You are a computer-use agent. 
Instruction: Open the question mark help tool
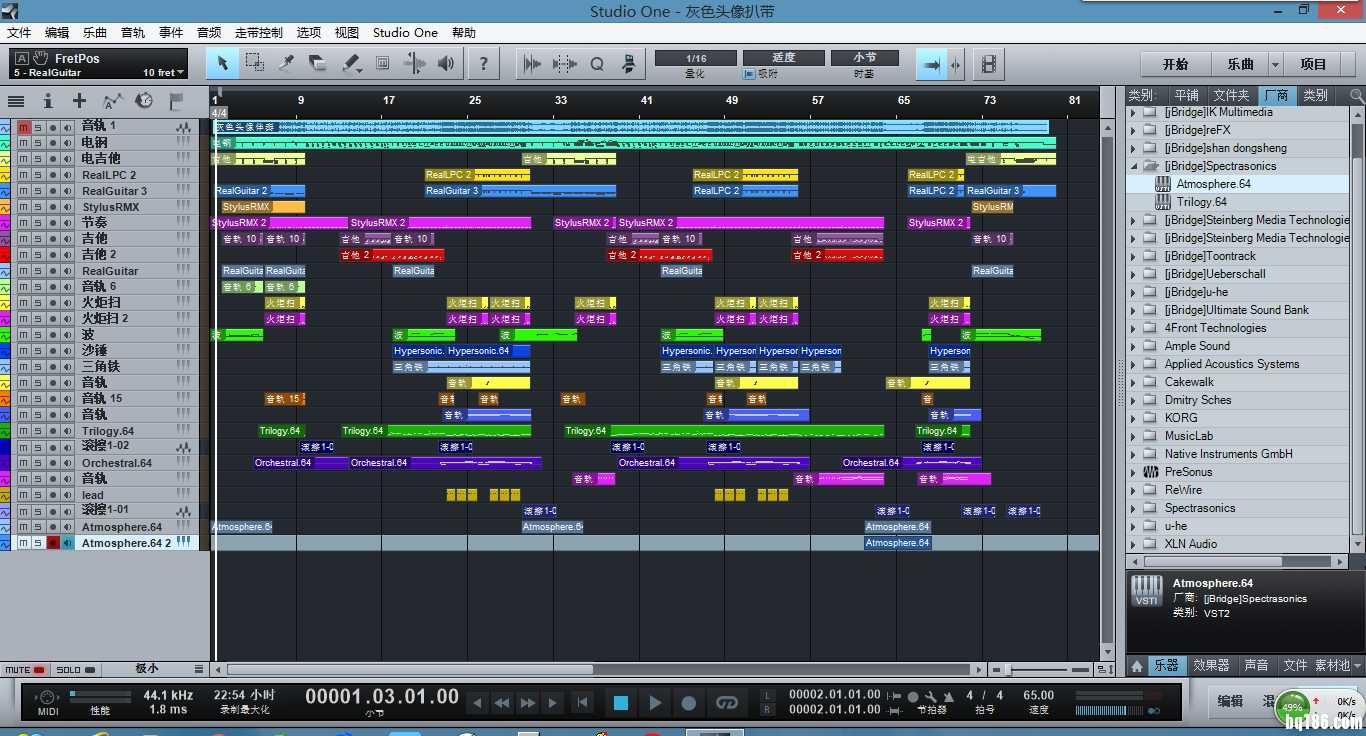(484, 64)
